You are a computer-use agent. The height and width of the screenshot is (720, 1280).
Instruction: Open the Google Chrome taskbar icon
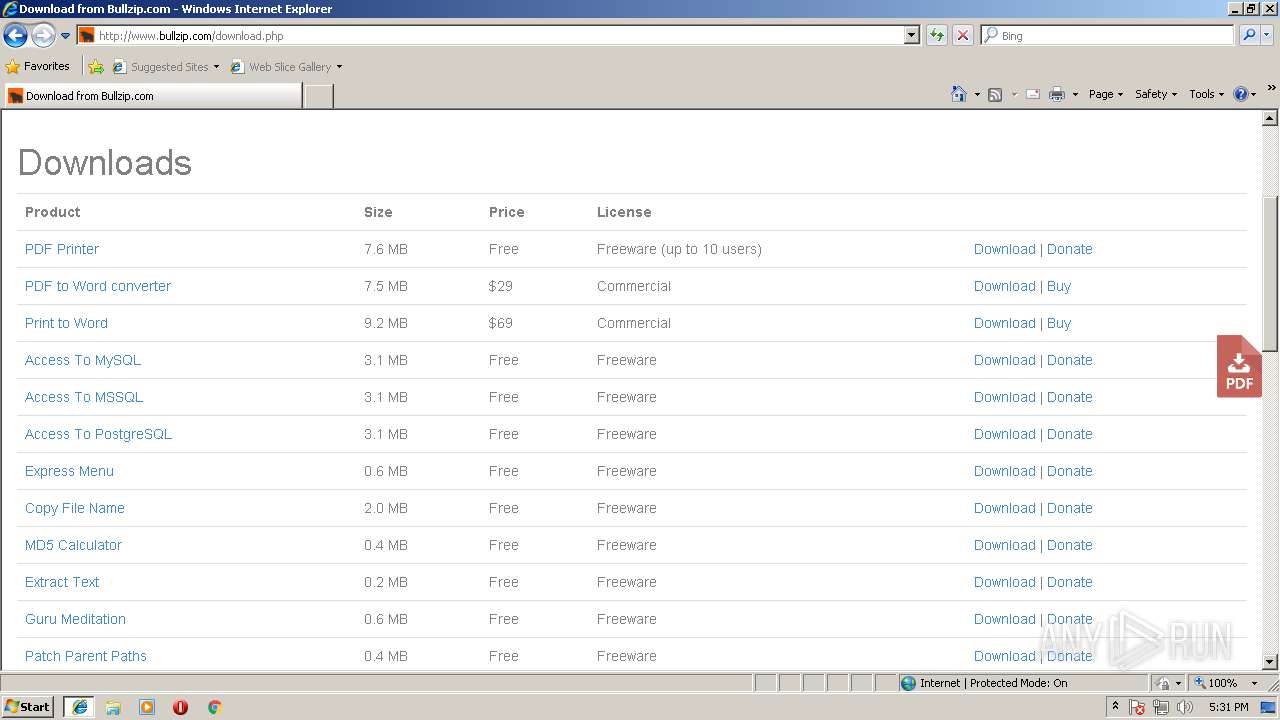point(214,707)
